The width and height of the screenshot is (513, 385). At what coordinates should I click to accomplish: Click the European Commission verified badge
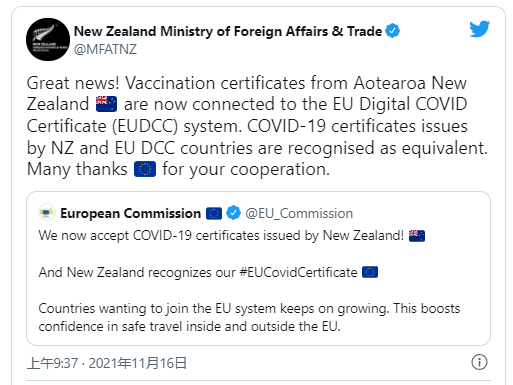click(233, 213)
